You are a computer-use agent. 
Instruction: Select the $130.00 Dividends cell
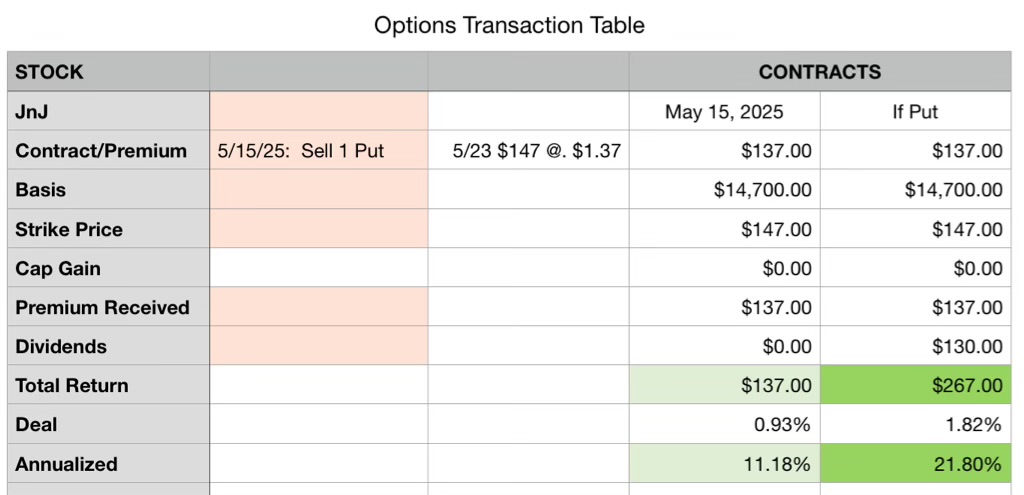point(916,346)
